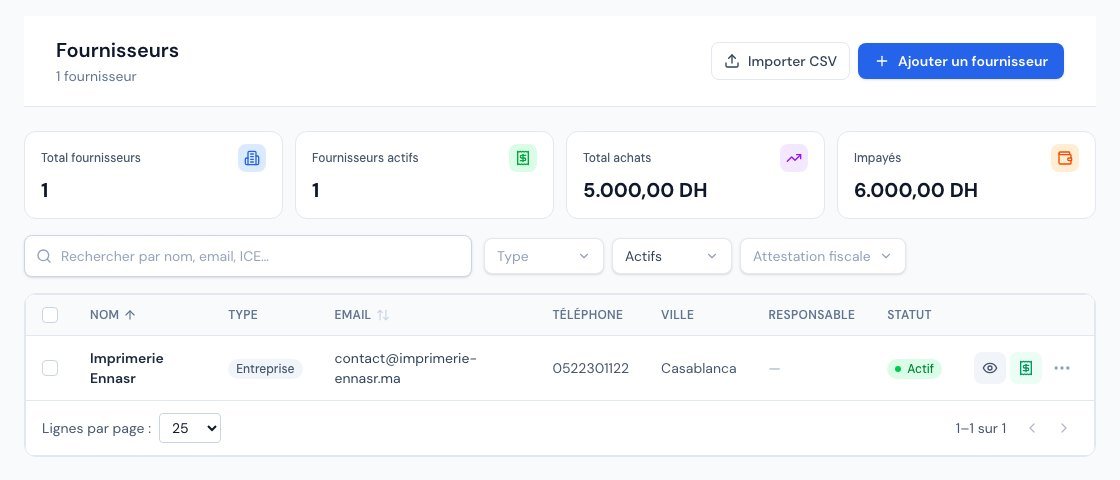Image resolution: width=1120 pixels, height=480 pixels.
Task: Click the 1–1 sur 1 pagination text
Action: tap(981, 429)
